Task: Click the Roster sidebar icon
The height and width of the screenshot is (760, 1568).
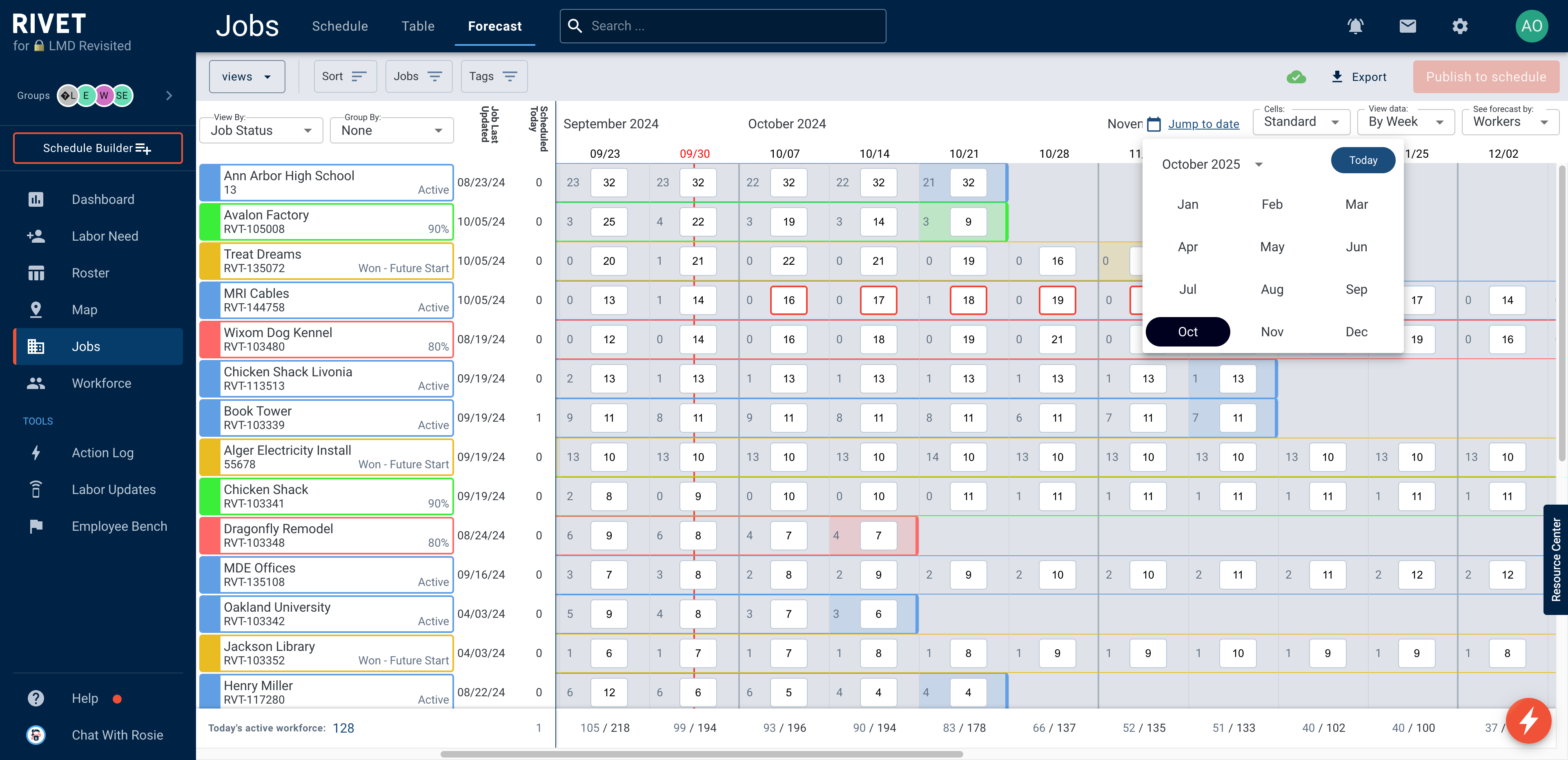Action: click(x=36, y=273)
